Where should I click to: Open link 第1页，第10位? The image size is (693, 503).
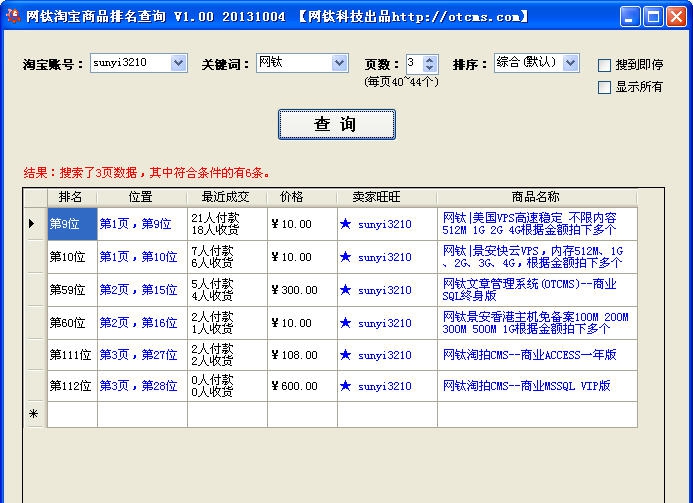coord(138,257)
